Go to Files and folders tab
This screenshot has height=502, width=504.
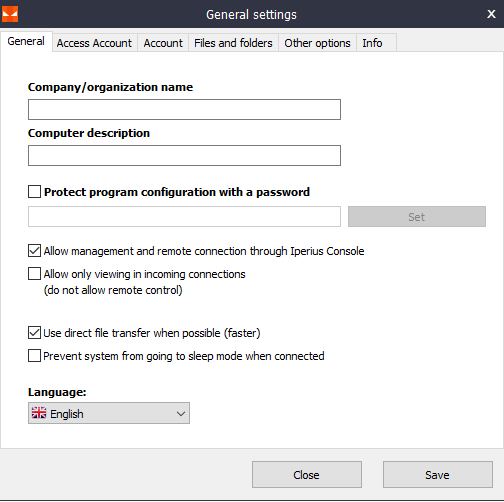point(233,43)
